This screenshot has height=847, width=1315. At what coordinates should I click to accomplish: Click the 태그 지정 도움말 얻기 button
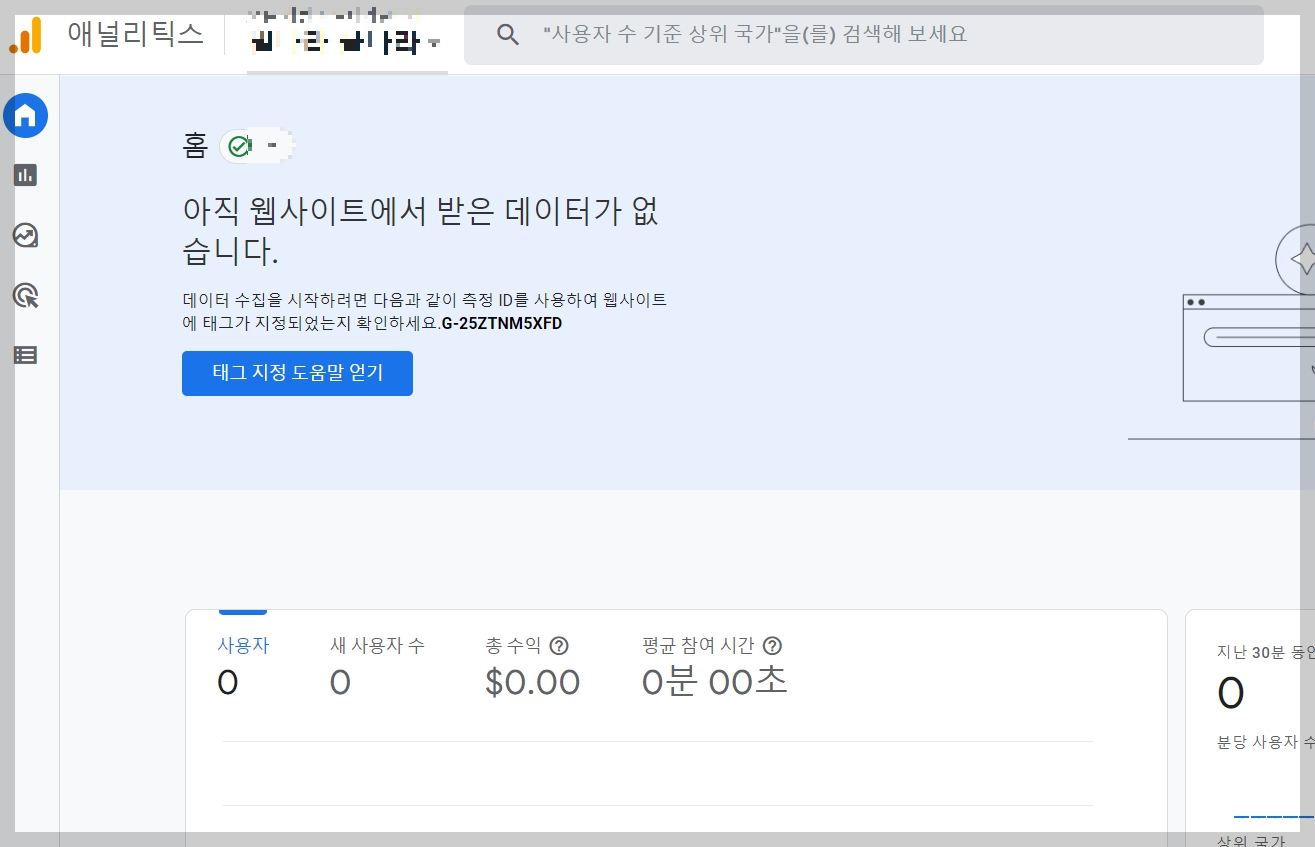coord(297,373)
